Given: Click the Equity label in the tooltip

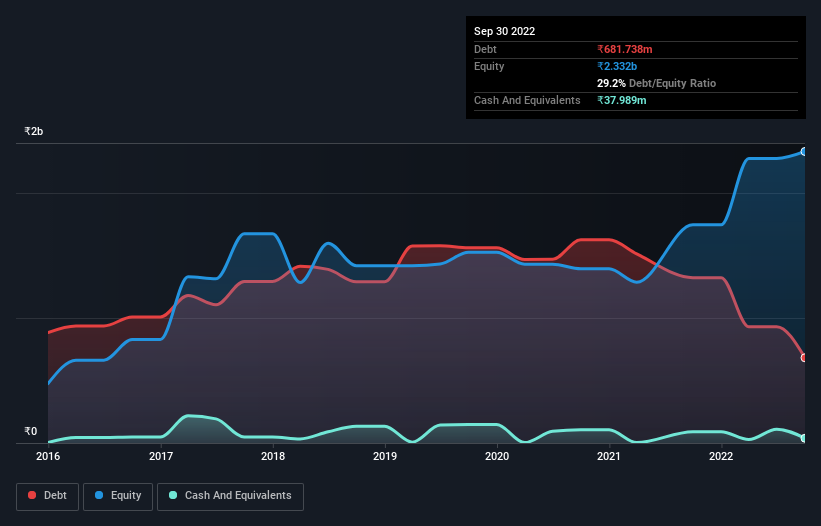Looking at the screenshot, I should pos(489,66).
